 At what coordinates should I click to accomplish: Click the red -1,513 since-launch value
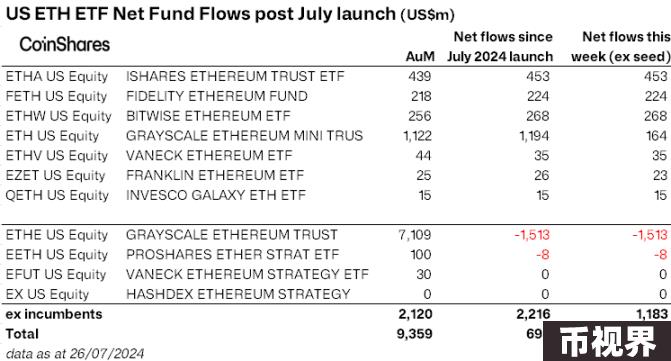click(532, 235)
